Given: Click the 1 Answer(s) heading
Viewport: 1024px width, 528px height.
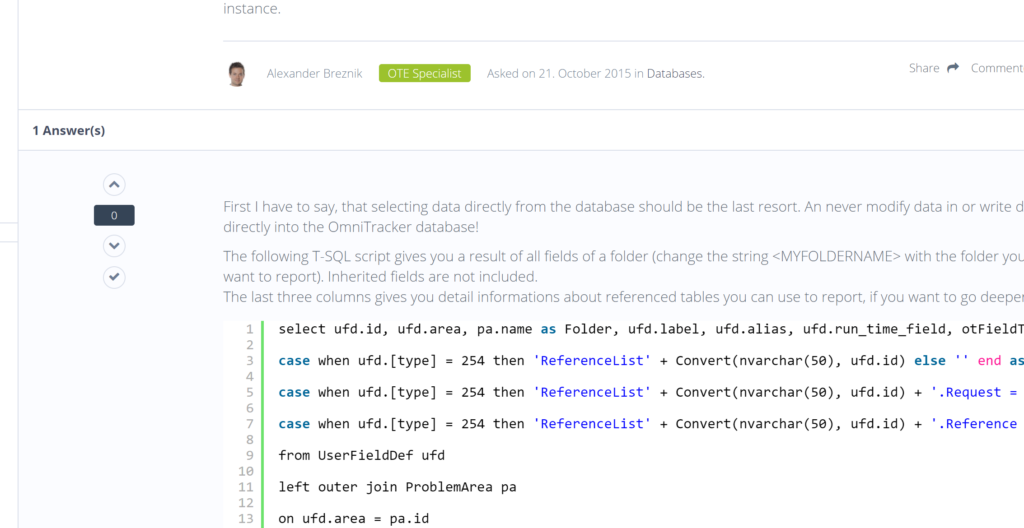Looking at the screenshot, I should point(69,130).
